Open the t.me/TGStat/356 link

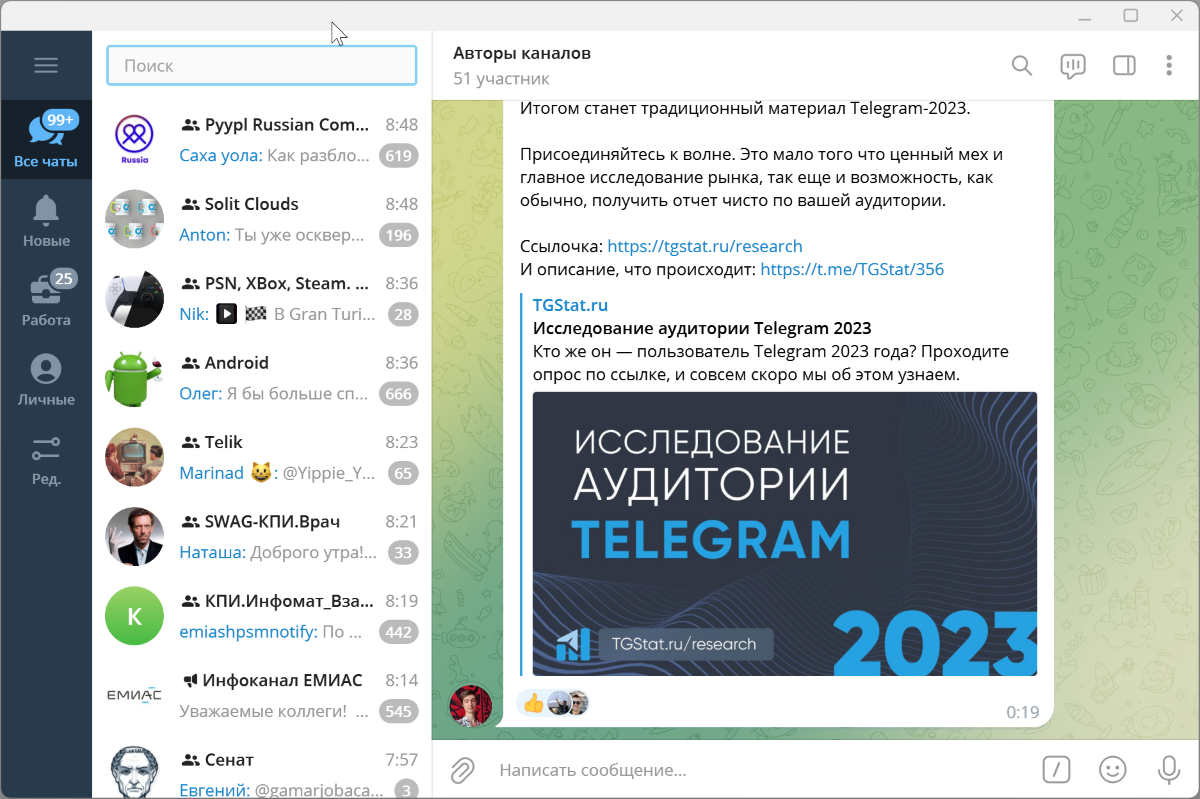852,269
